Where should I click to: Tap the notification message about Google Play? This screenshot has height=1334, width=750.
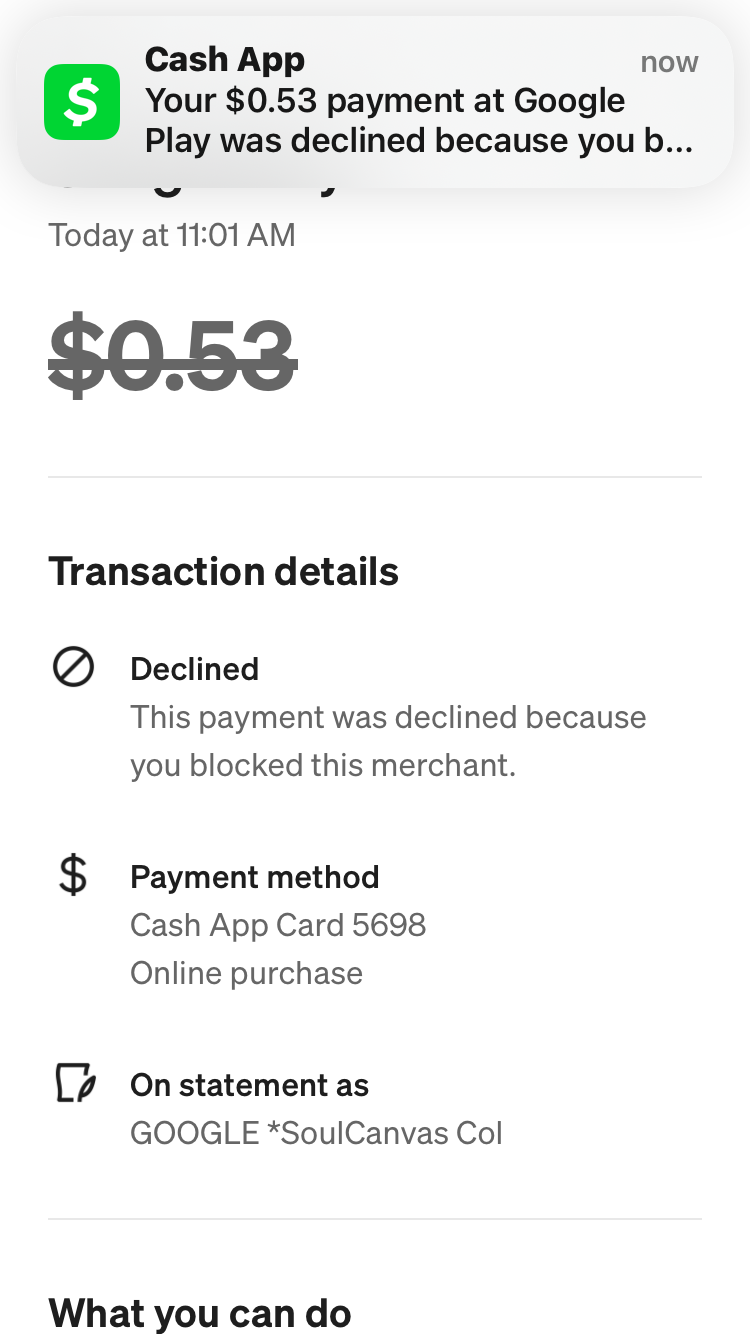coord(419,121)
